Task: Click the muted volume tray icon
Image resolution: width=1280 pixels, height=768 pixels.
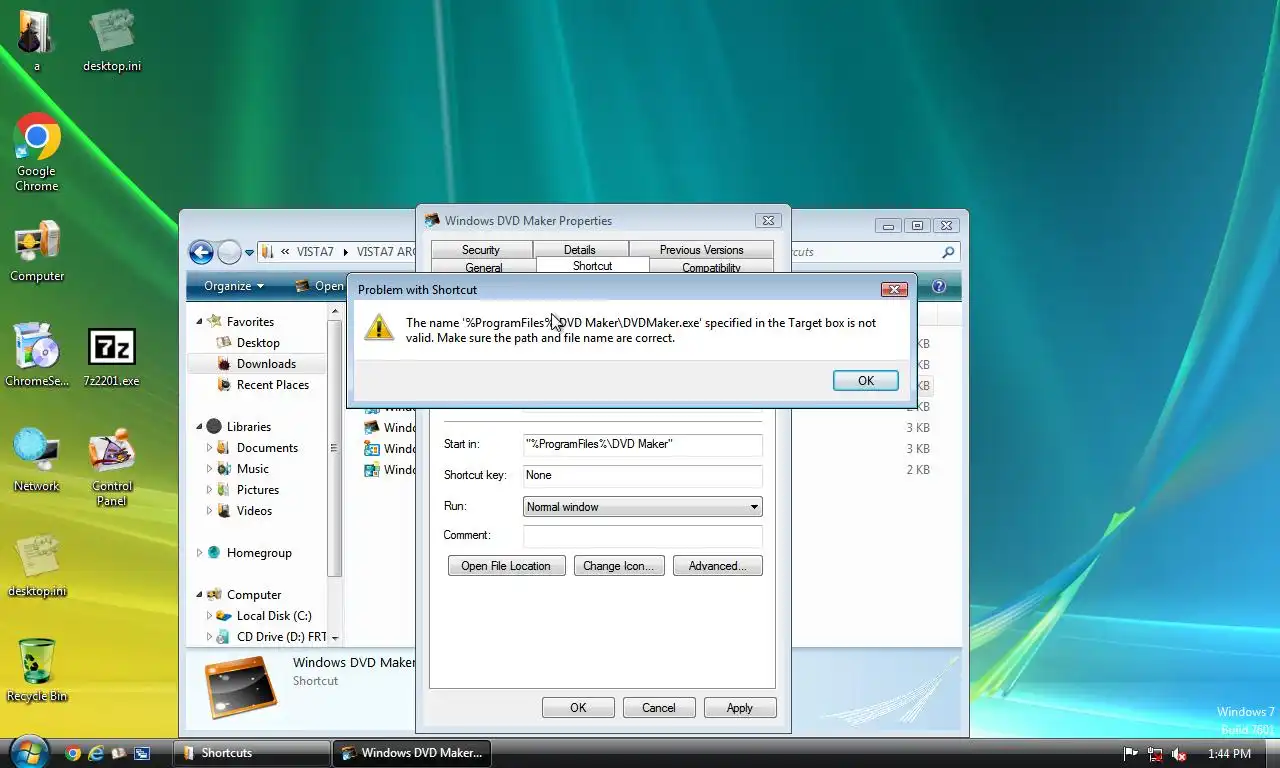Action: [1179, 753]
